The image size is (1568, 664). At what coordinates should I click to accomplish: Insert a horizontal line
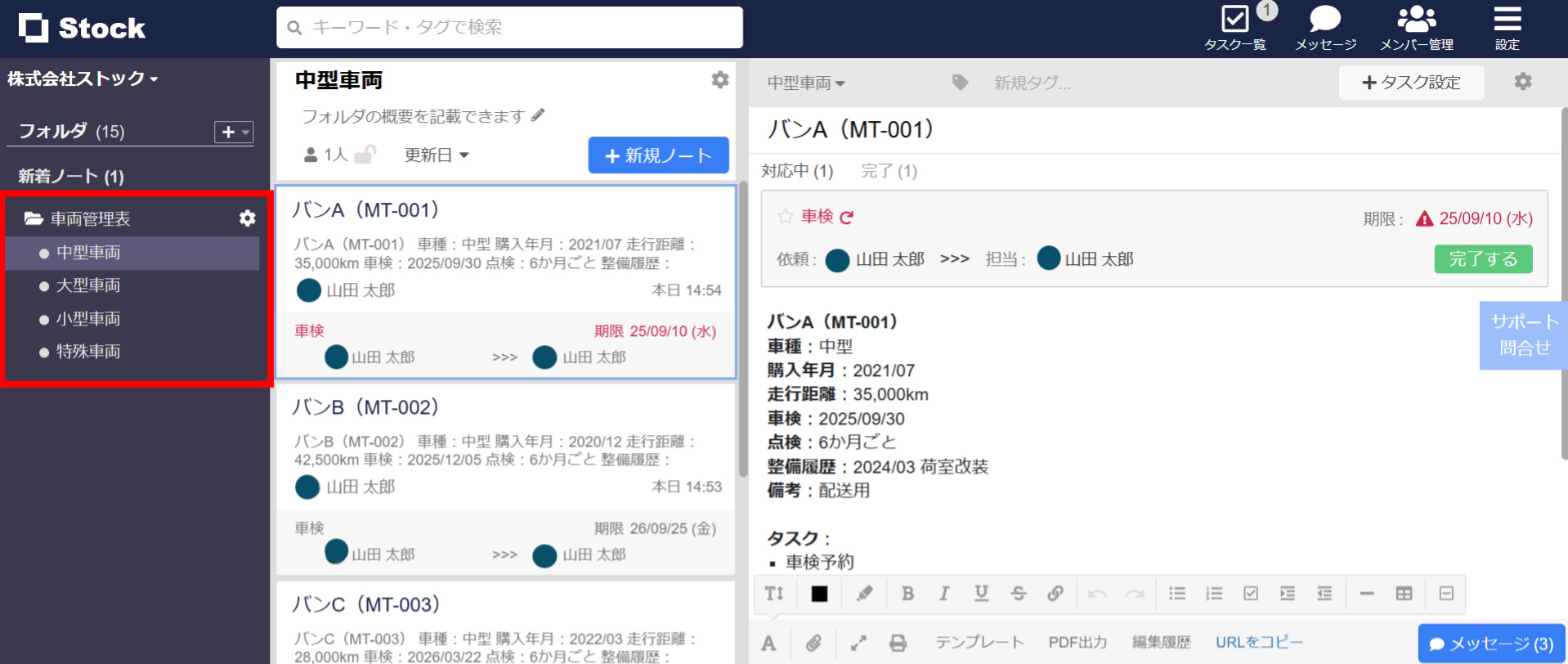[x=1367, y=594]
